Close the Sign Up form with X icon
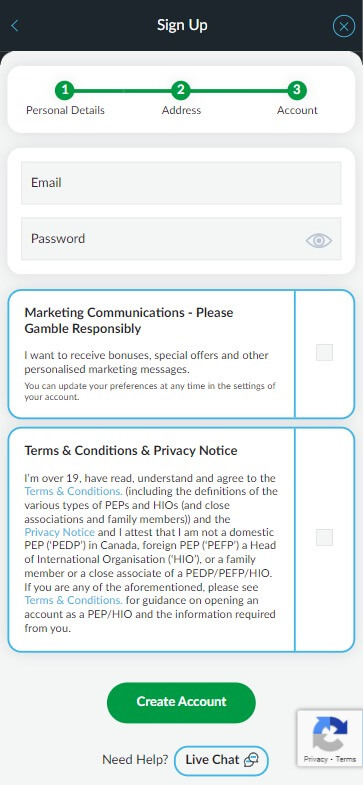The width and height of the screenshot is (363, 785). pyautogui.click(x=343, y=27)
